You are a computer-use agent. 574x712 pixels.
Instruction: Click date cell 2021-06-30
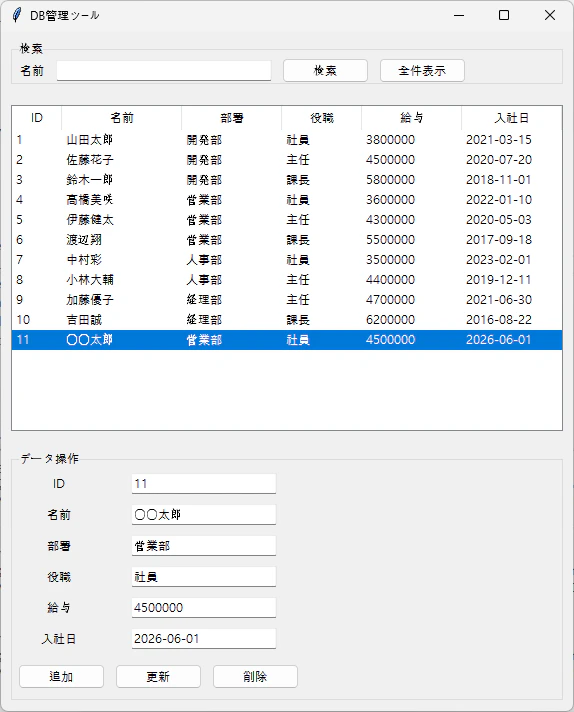(499, 300)
